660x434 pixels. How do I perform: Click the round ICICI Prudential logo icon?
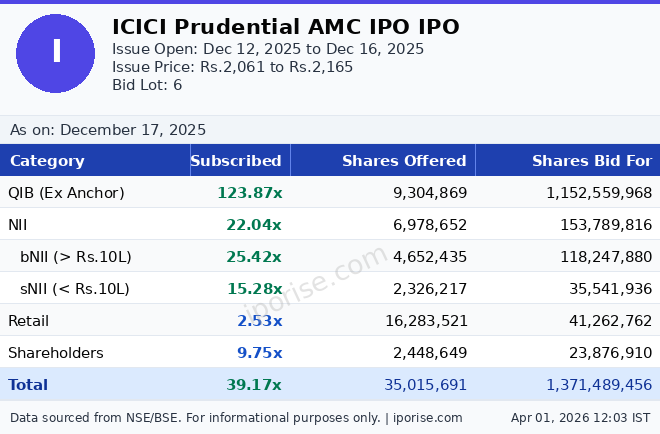coord(56,54)
